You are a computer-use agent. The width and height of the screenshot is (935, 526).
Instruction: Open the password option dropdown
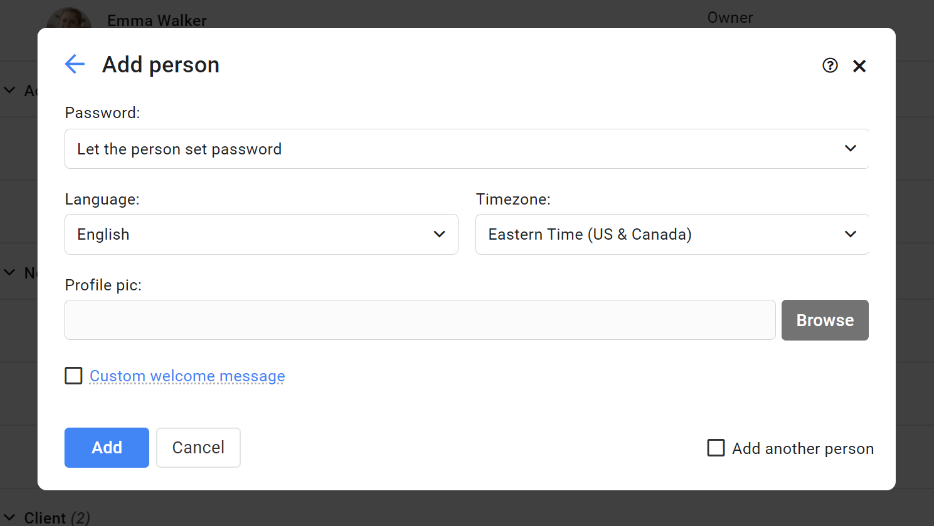coord(466,149)
